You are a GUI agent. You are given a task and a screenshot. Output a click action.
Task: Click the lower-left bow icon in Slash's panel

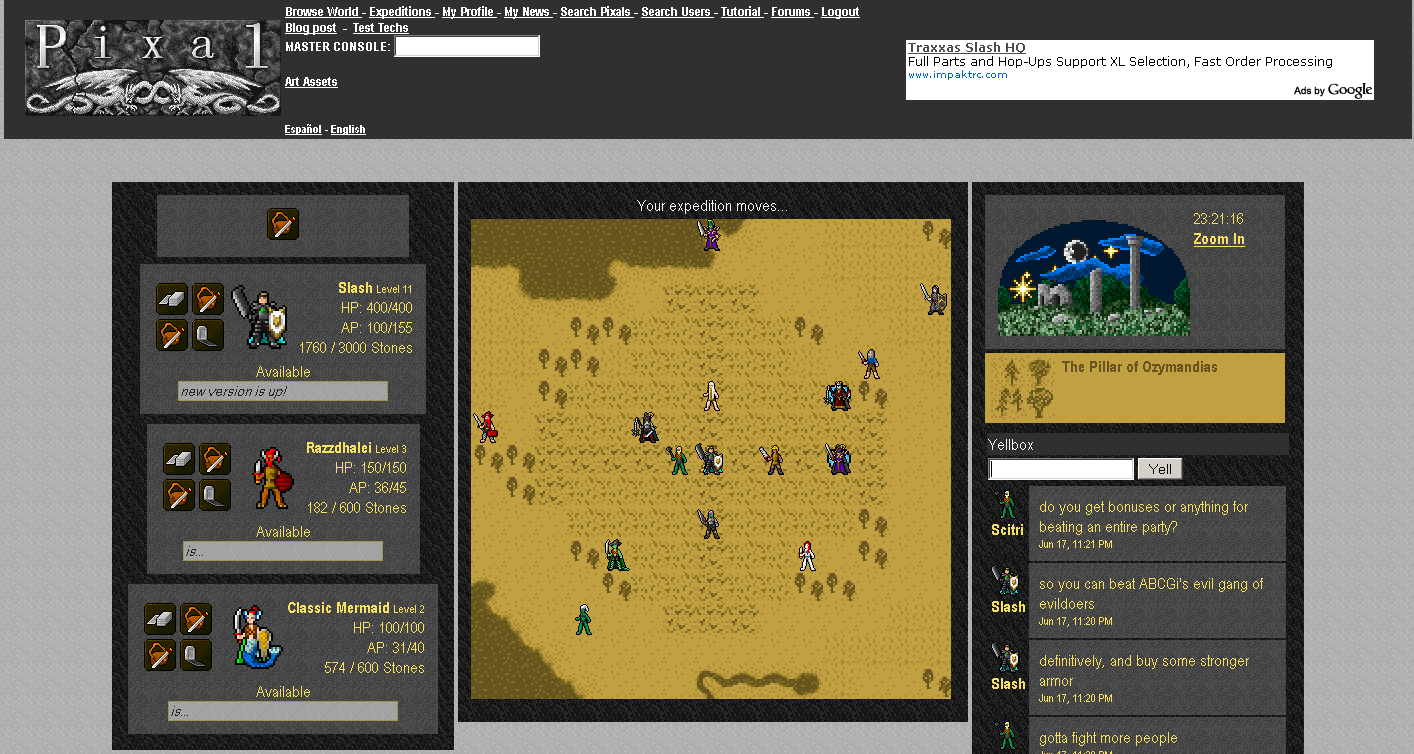[172, 335]
